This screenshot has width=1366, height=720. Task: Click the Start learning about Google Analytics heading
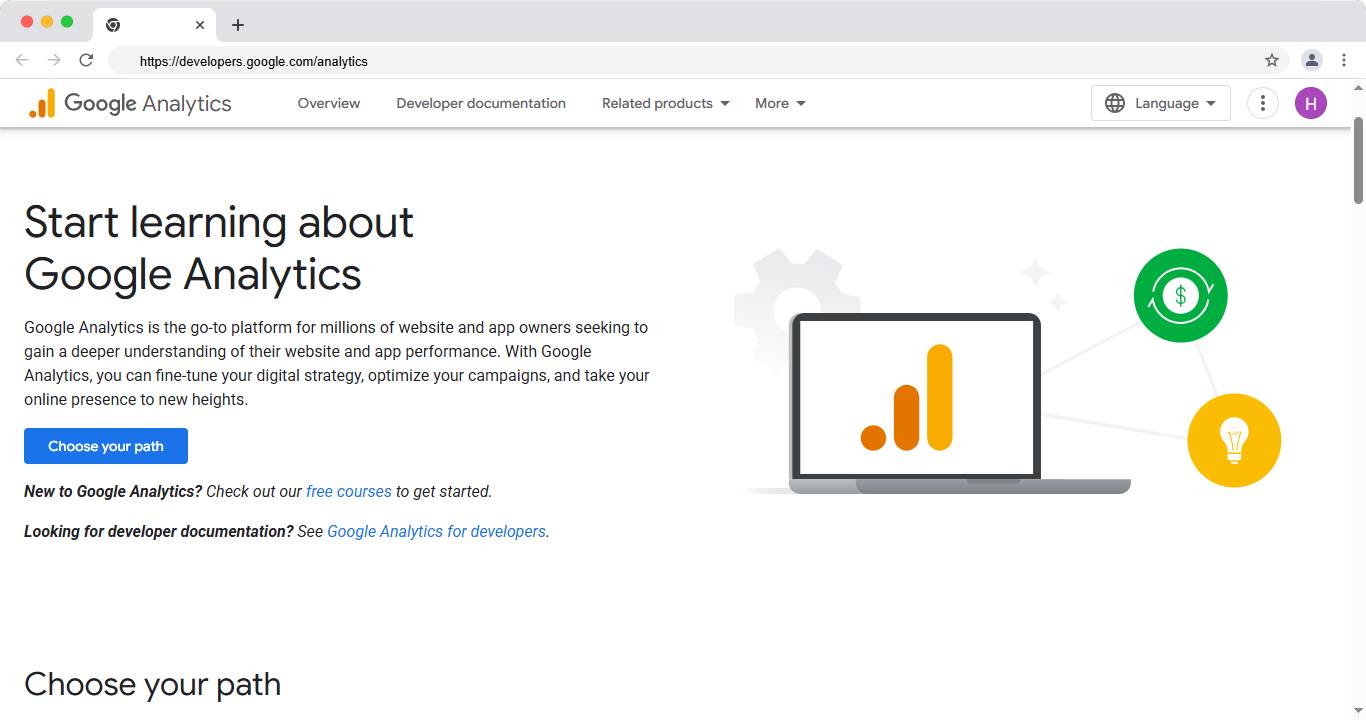click(219, 247)
